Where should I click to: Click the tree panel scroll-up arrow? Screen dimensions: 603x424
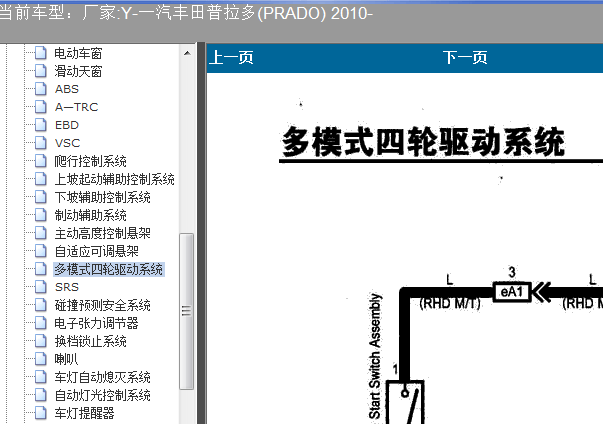pyautogui.click(x=187, y=53)
